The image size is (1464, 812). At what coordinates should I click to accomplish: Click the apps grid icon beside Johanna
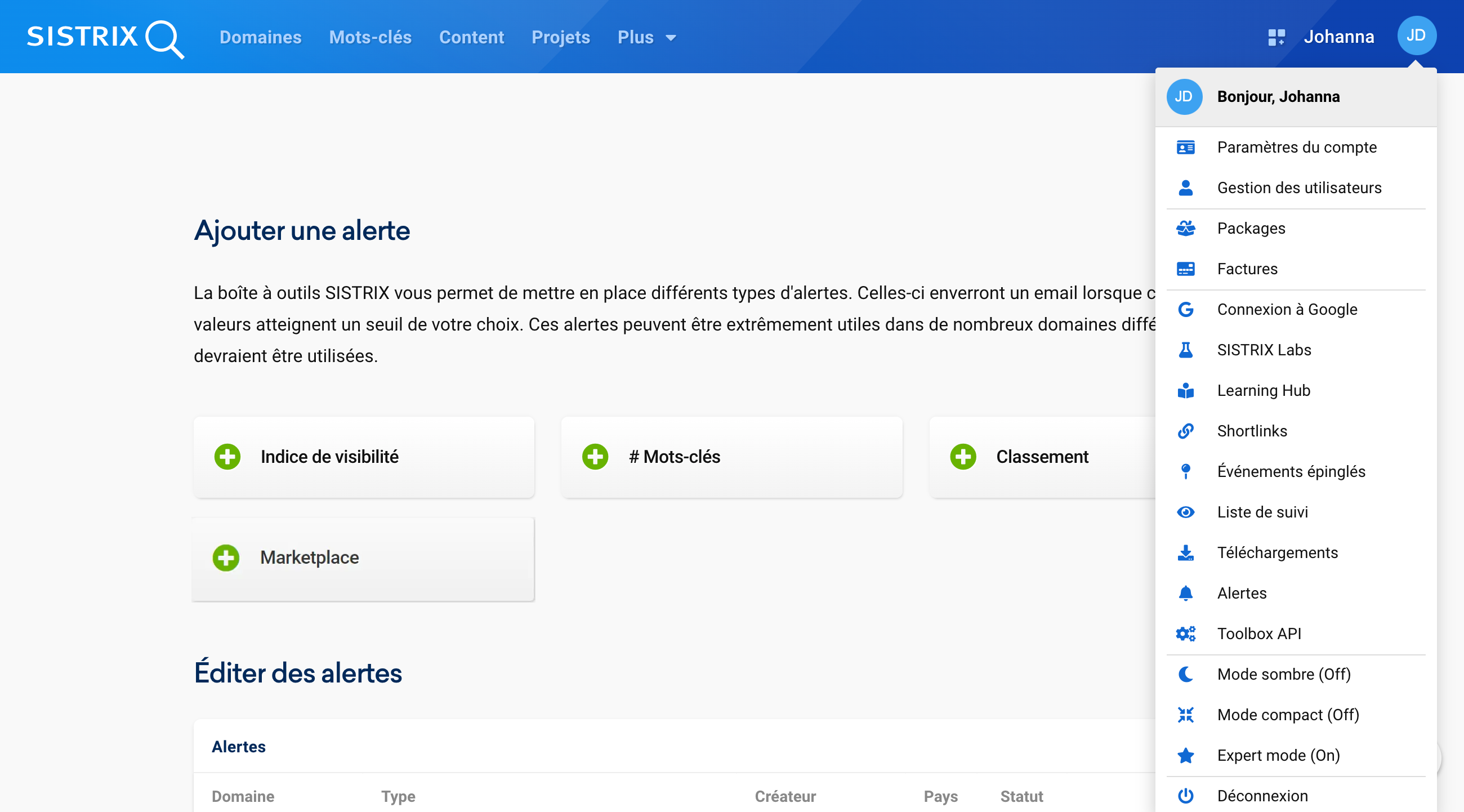click(x=1276, y=37)
